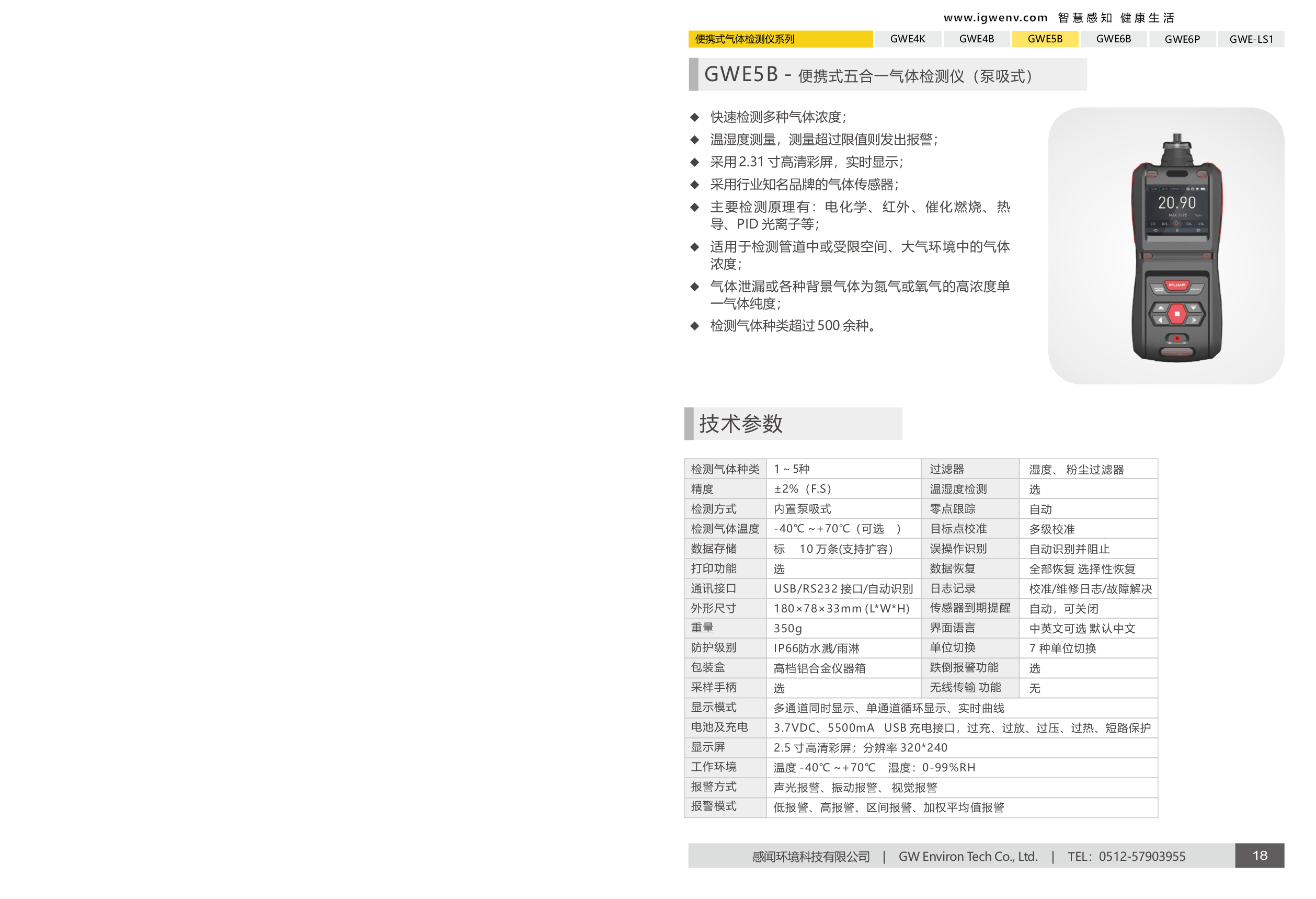This screenshot has width=1316, height=899.
Task: Click value USB/RS232 接口/自动识别
Action: (x=843, y=588)
